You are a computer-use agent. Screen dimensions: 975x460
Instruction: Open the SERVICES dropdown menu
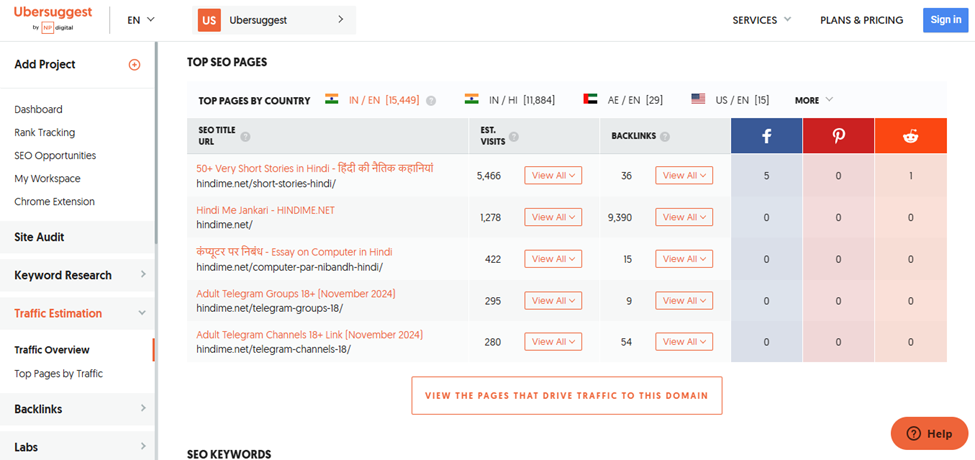[x=762, y=20]
